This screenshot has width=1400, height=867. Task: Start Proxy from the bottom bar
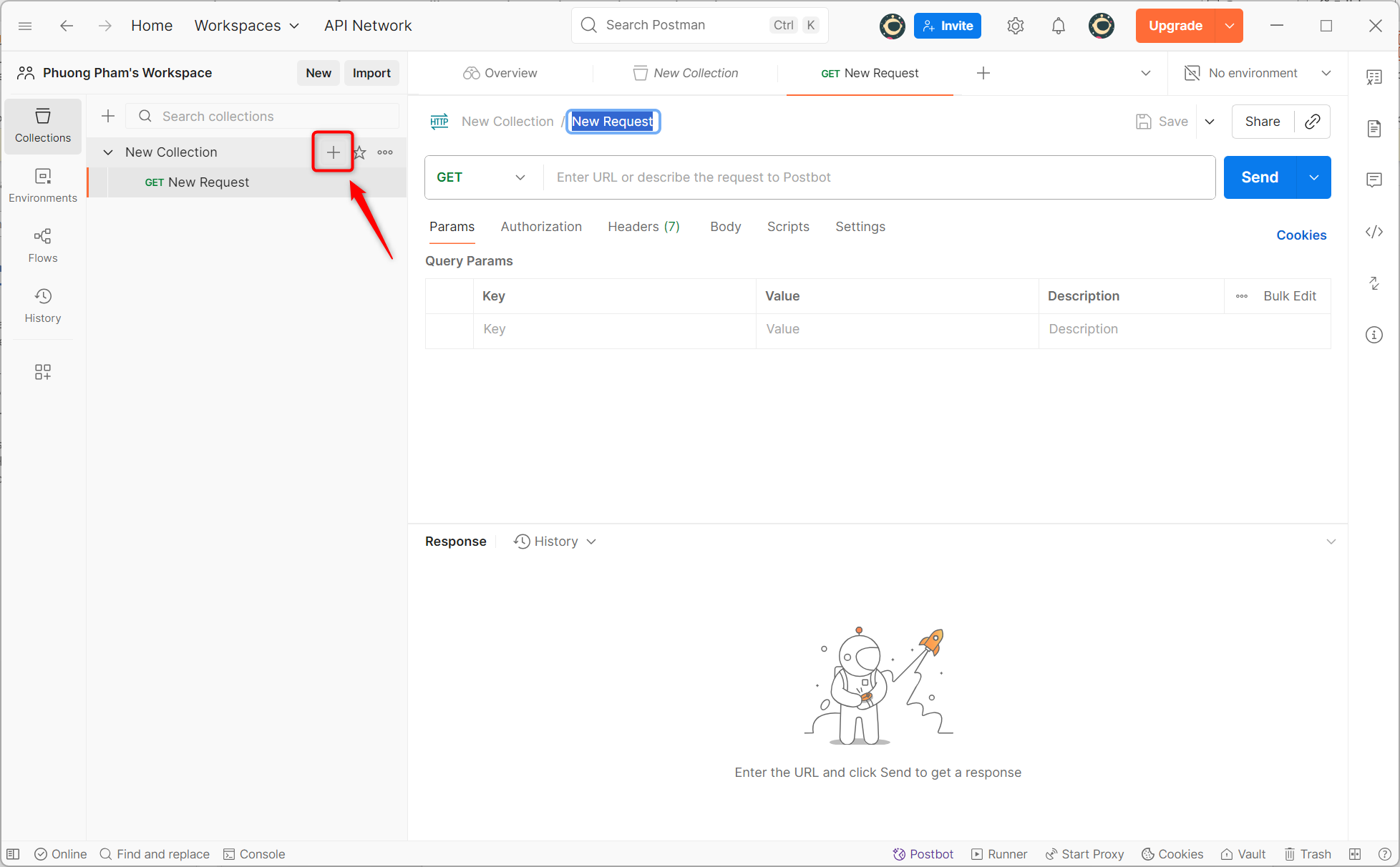point(1084,853)
